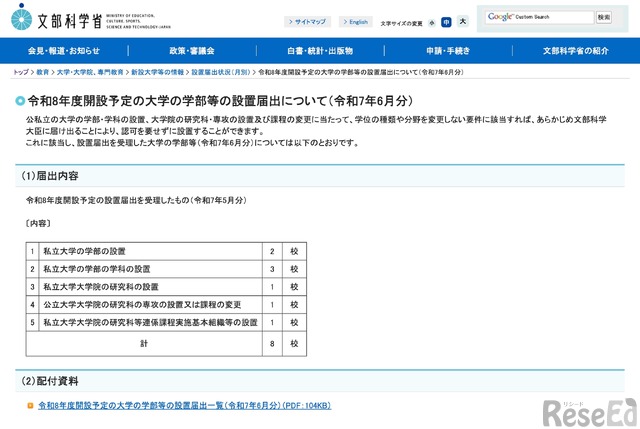Set text size to small (小)

(x=432, y=23)
